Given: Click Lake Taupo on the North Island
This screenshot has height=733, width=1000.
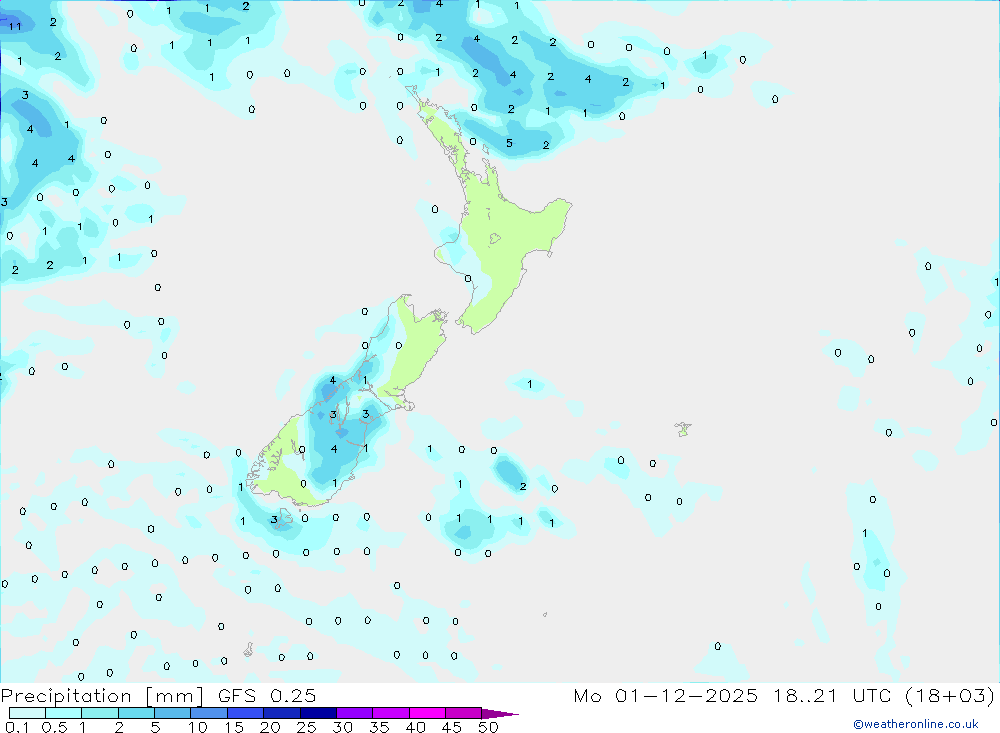Looking at the screenshot, I should point(495,239).
